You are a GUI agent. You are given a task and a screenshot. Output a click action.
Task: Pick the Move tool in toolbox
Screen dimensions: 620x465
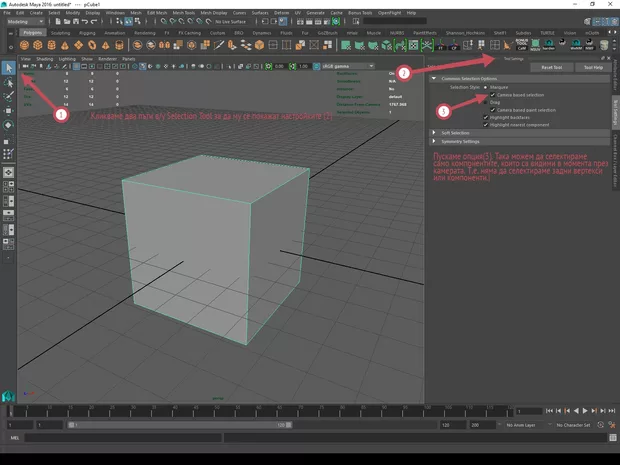point(8,111)
